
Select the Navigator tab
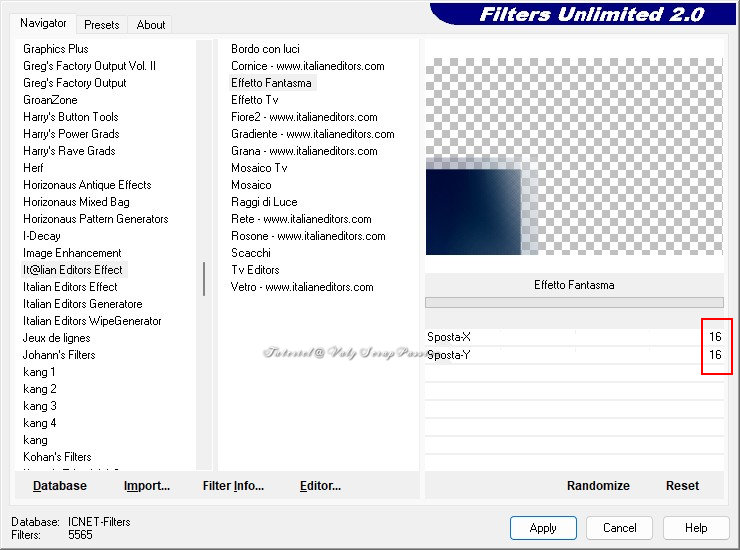click(x=44, y=23)
